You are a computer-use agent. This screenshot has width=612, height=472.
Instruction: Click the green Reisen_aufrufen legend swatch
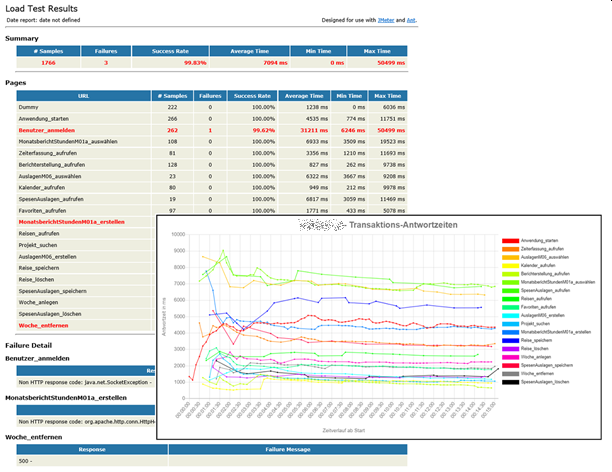(x=511, y=299)
